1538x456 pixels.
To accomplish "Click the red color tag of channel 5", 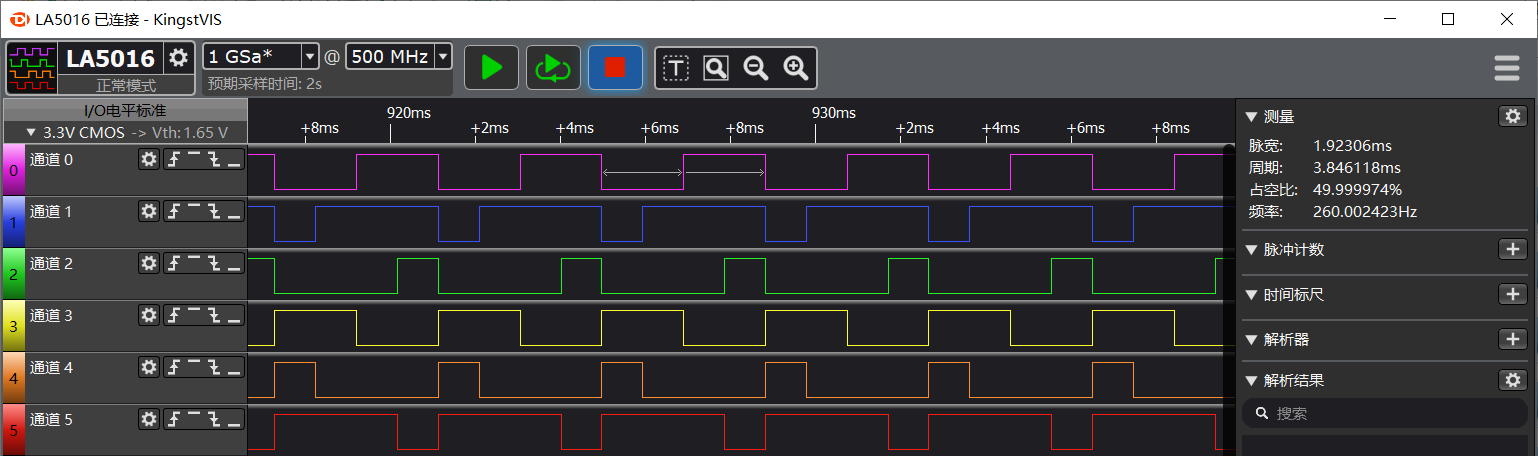I will [14, 430].
